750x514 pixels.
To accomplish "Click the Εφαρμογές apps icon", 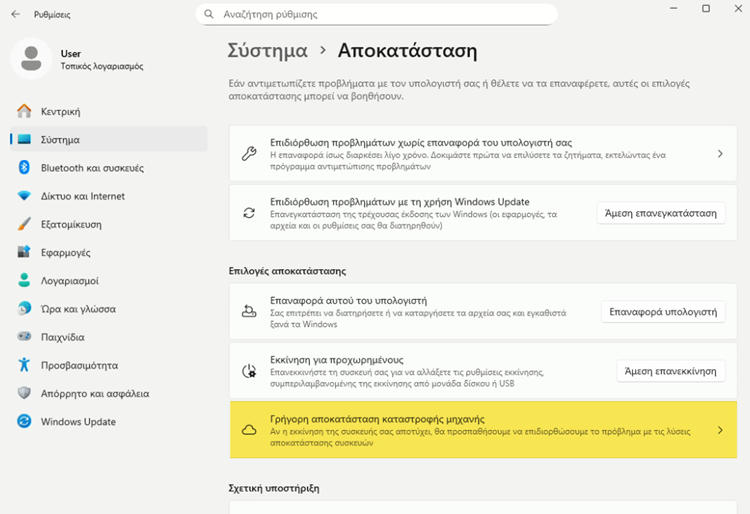I will pos(24,252).
